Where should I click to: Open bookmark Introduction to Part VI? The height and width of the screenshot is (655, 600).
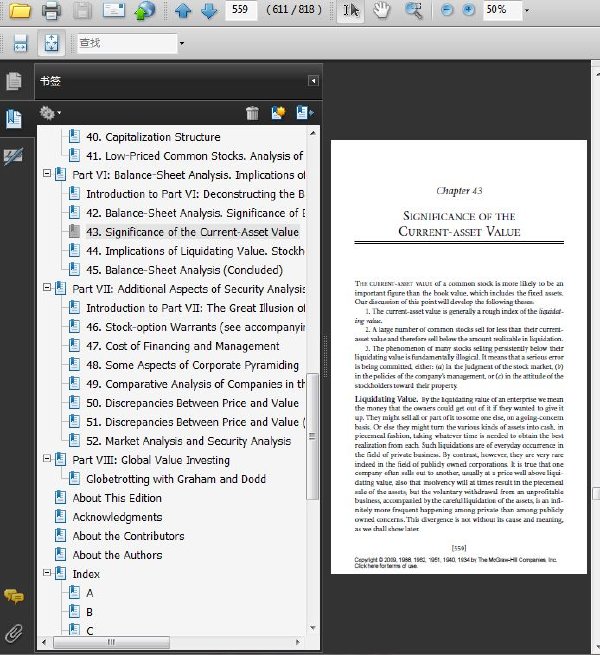[195, 194]
